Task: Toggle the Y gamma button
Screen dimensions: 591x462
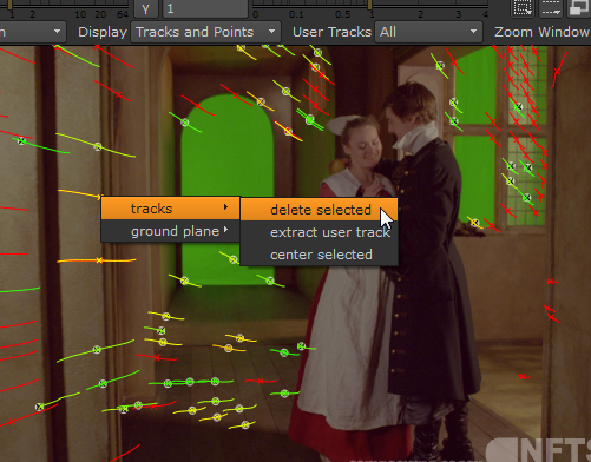Action: 145,9
